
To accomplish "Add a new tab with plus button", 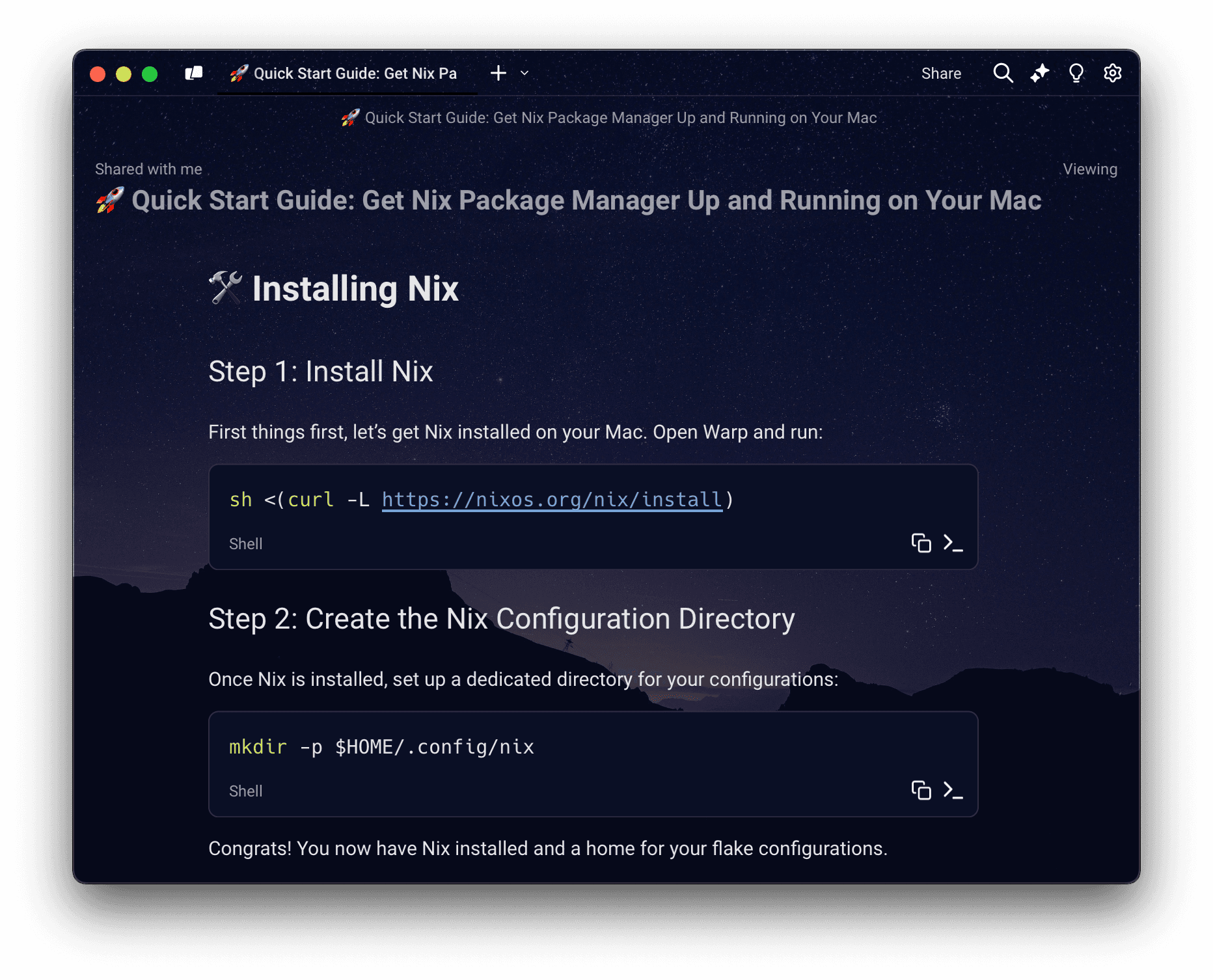I will (498, 73).
